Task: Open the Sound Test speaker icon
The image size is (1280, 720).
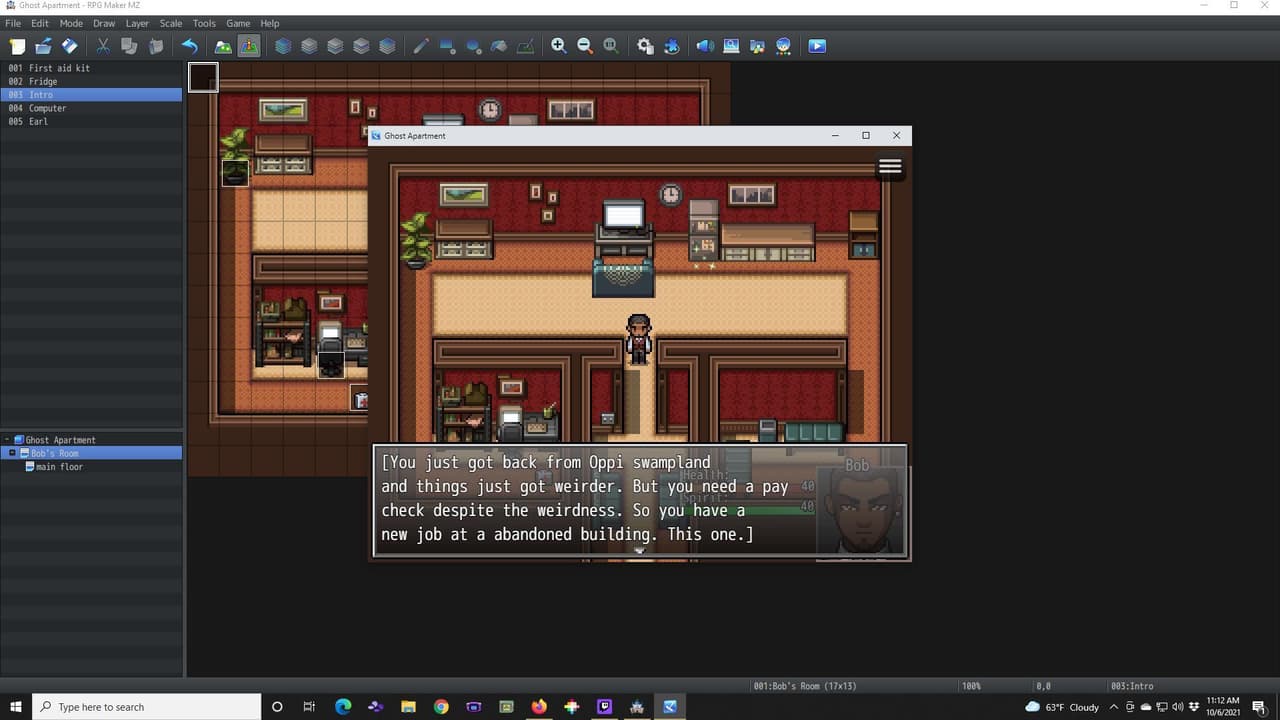Action: [705, 46]
